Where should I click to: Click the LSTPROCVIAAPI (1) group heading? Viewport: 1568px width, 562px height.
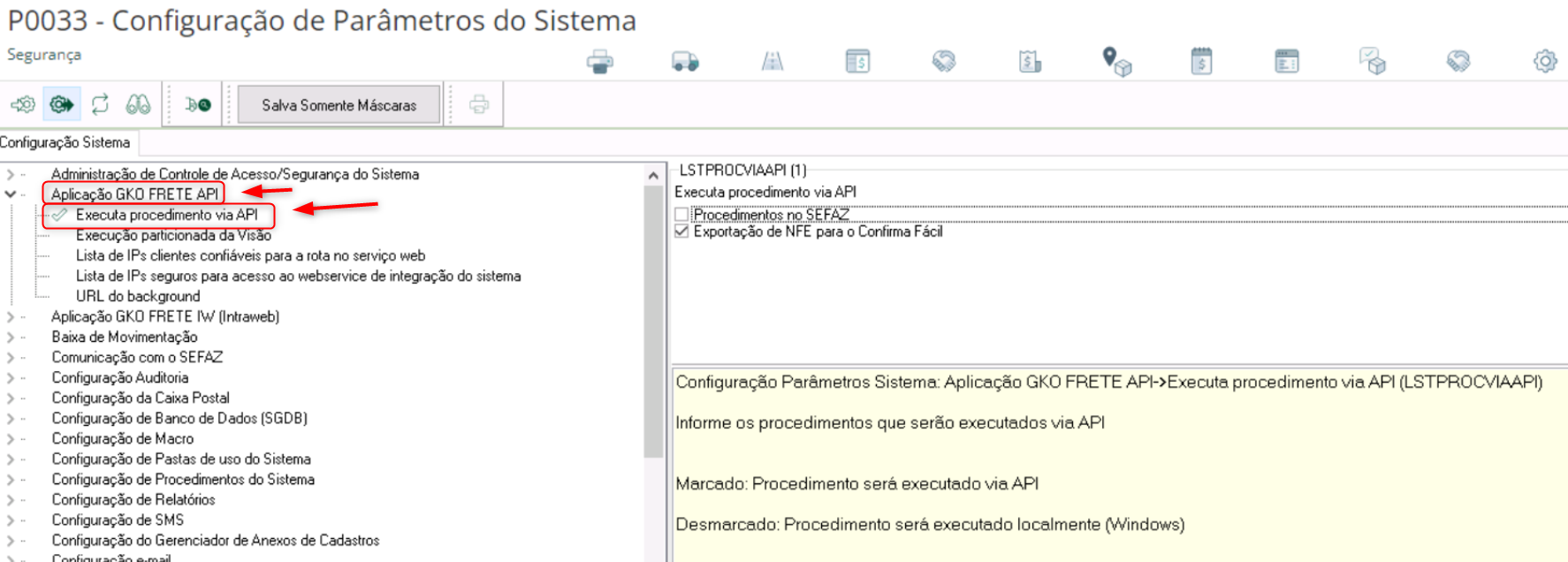(742, 170)
